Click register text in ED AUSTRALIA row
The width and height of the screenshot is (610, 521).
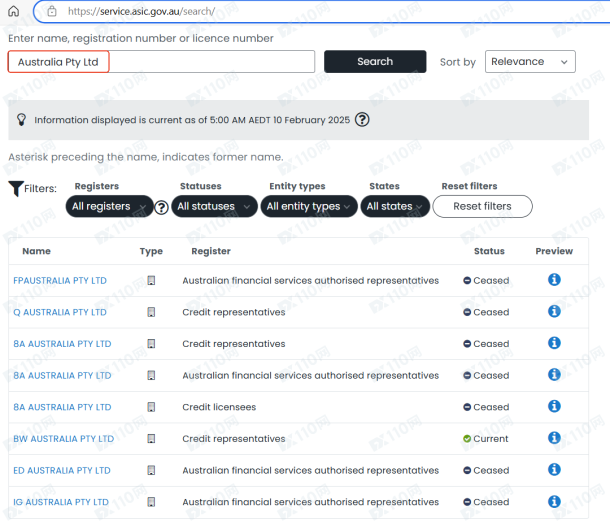pyautogui.click(x=310, y=470)
